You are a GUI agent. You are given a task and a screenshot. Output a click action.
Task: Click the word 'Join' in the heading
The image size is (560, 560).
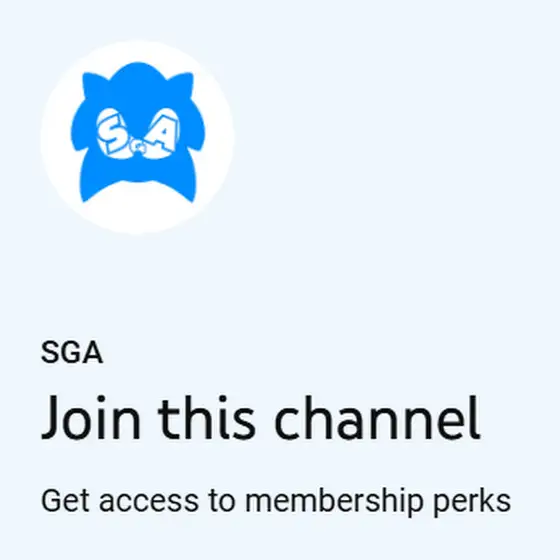91,418
